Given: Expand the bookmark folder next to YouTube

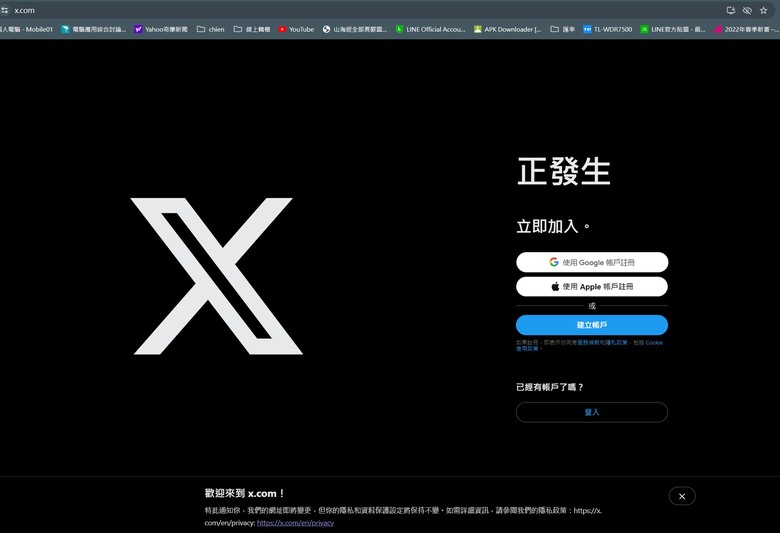Looking at the screenshot, I should pyautogui.click(x=252, y=29).
